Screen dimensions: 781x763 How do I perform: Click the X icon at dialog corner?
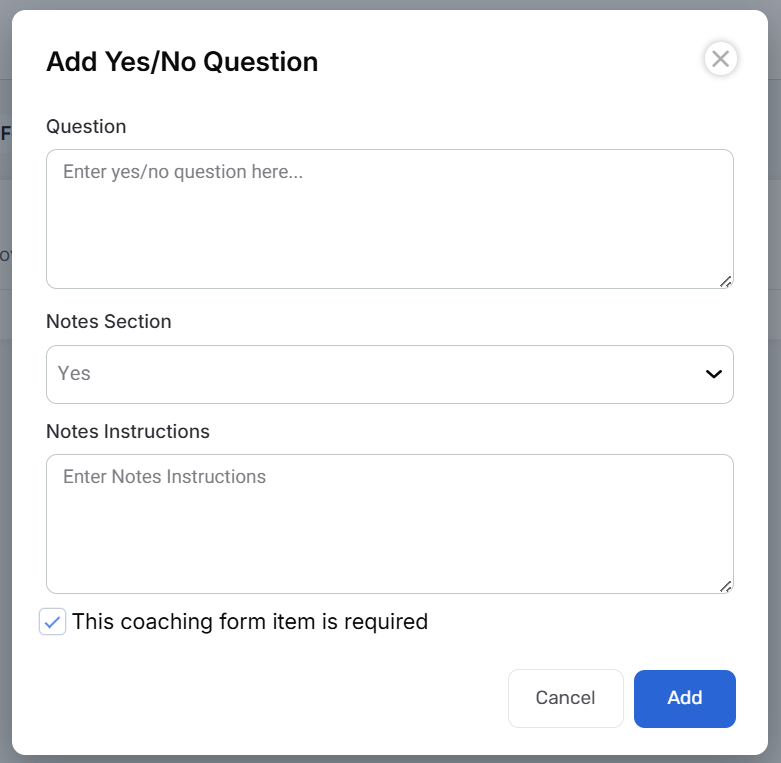(720, 59)
